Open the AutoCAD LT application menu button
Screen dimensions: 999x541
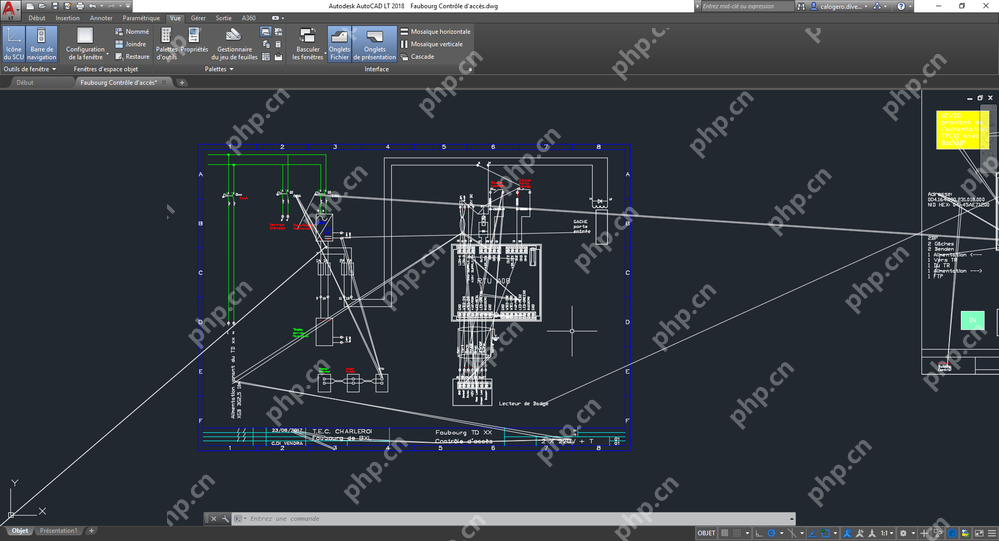10,10
